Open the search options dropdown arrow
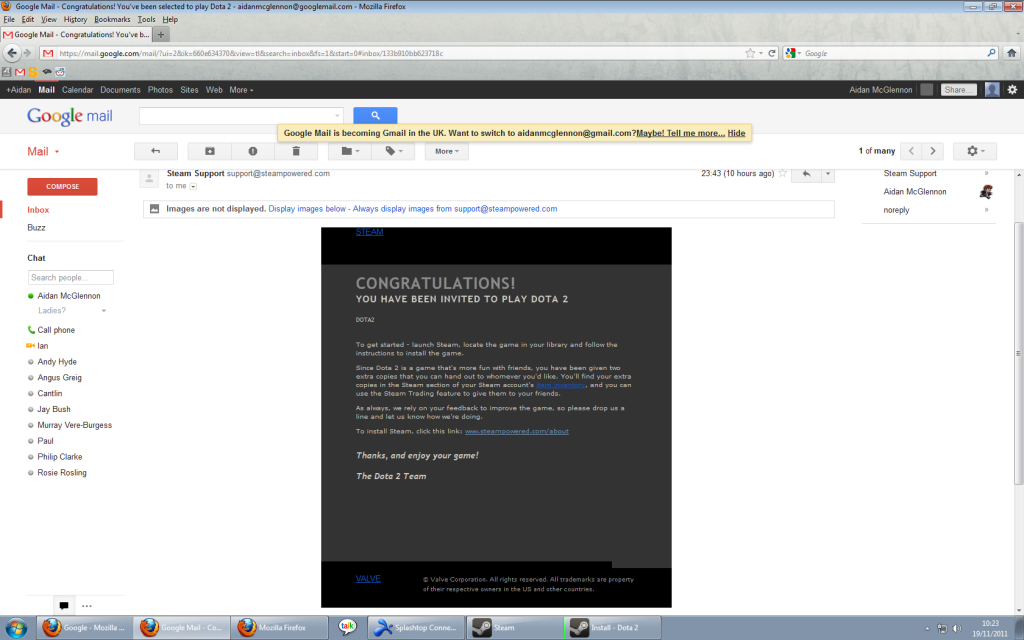The width and height of the screenshot is (1024, 640). click(338, 116)
